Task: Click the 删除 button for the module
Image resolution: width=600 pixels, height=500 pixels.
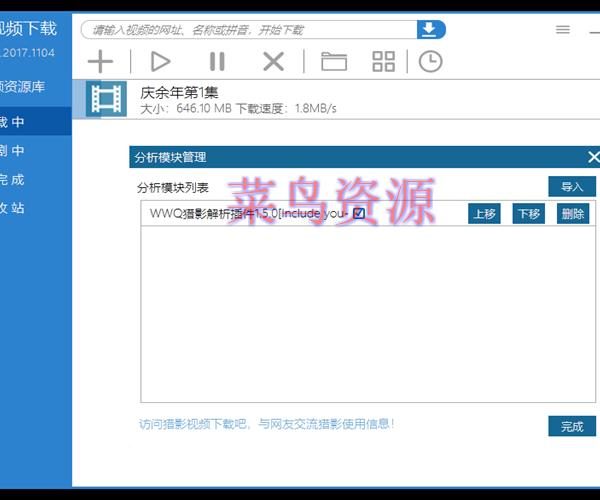Action: click(573, 214)
